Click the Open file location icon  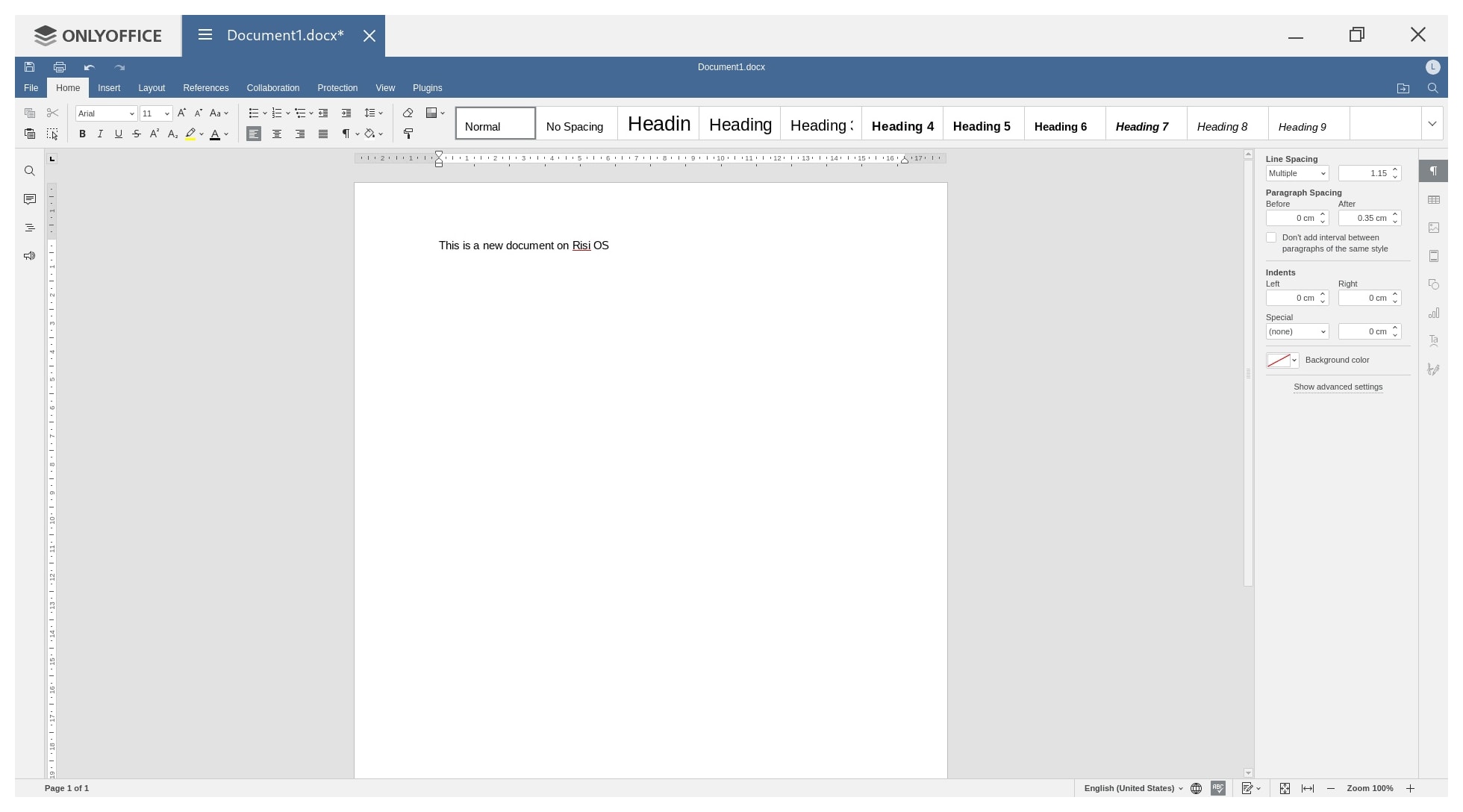(1403, 88)
